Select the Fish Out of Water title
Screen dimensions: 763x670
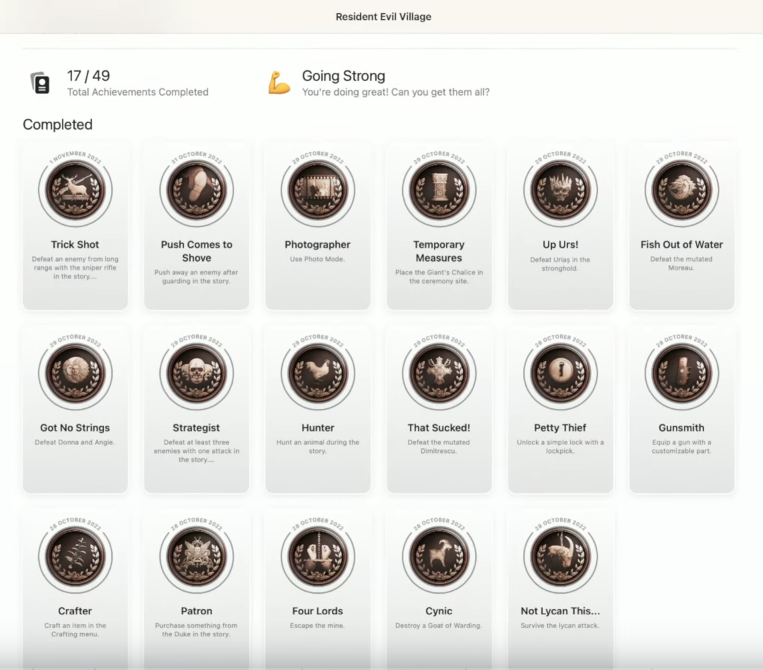(681, 244)
